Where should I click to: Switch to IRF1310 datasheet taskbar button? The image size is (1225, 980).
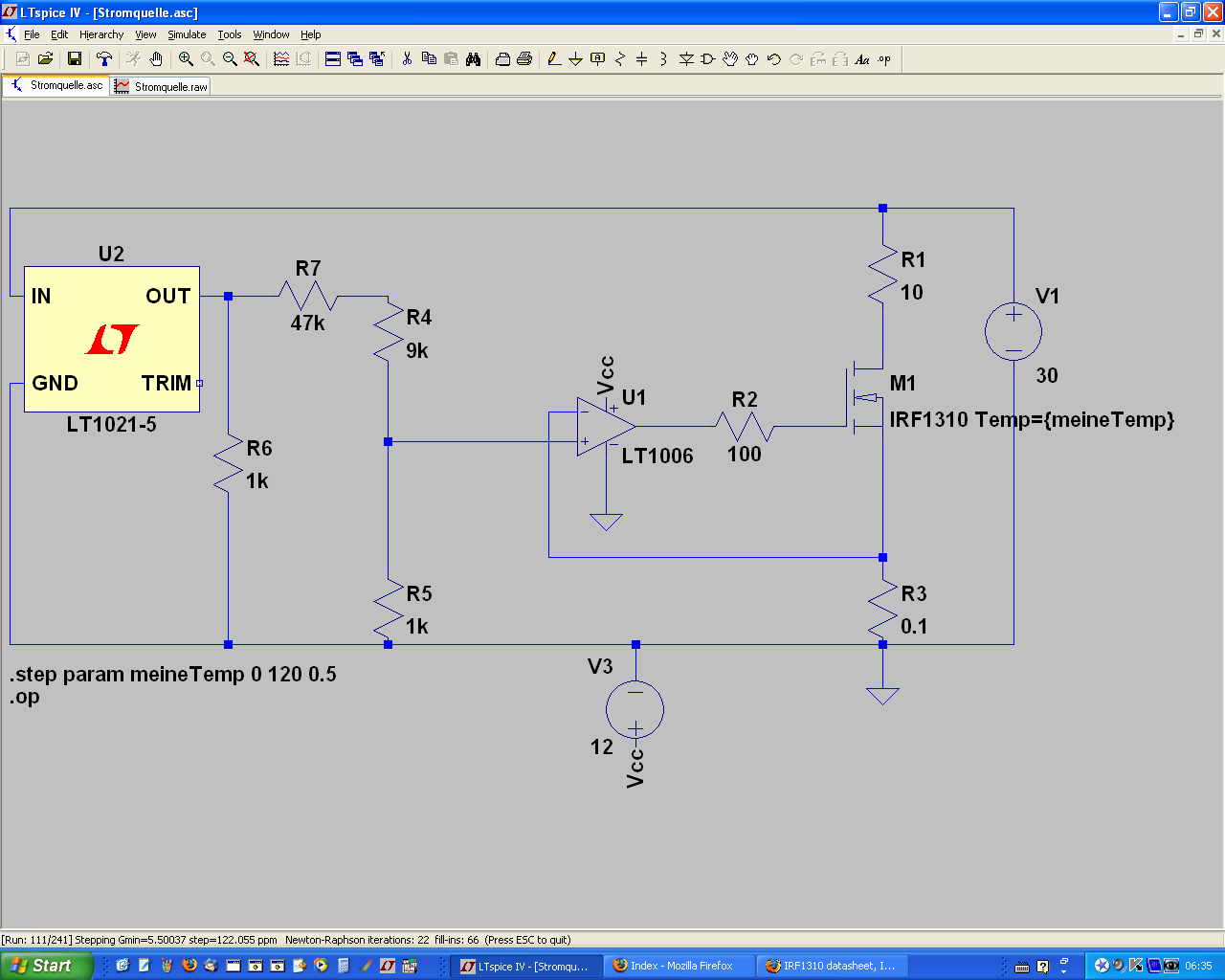pos(832,966)
